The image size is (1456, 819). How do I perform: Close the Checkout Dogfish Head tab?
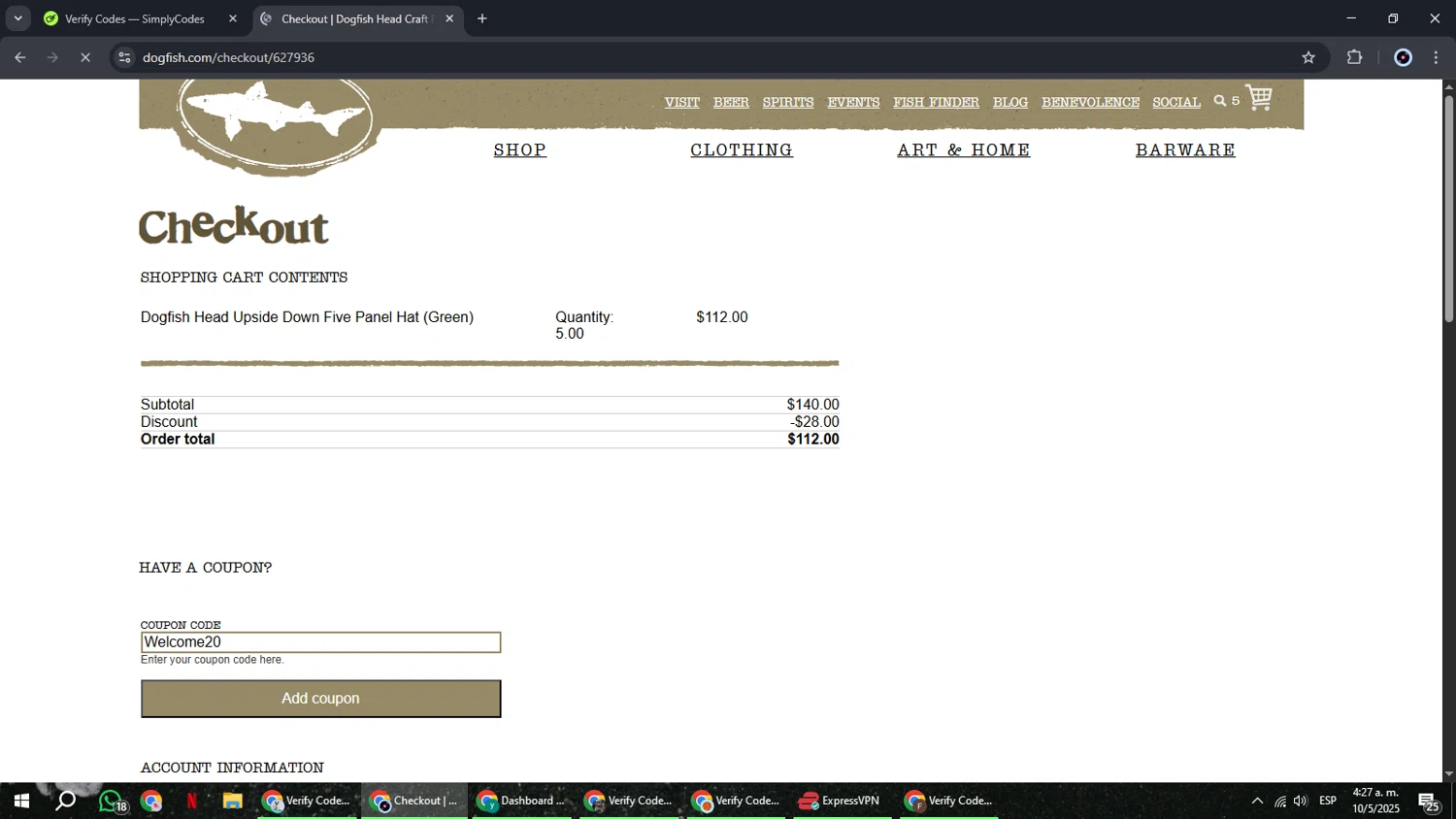pos(449,18)
